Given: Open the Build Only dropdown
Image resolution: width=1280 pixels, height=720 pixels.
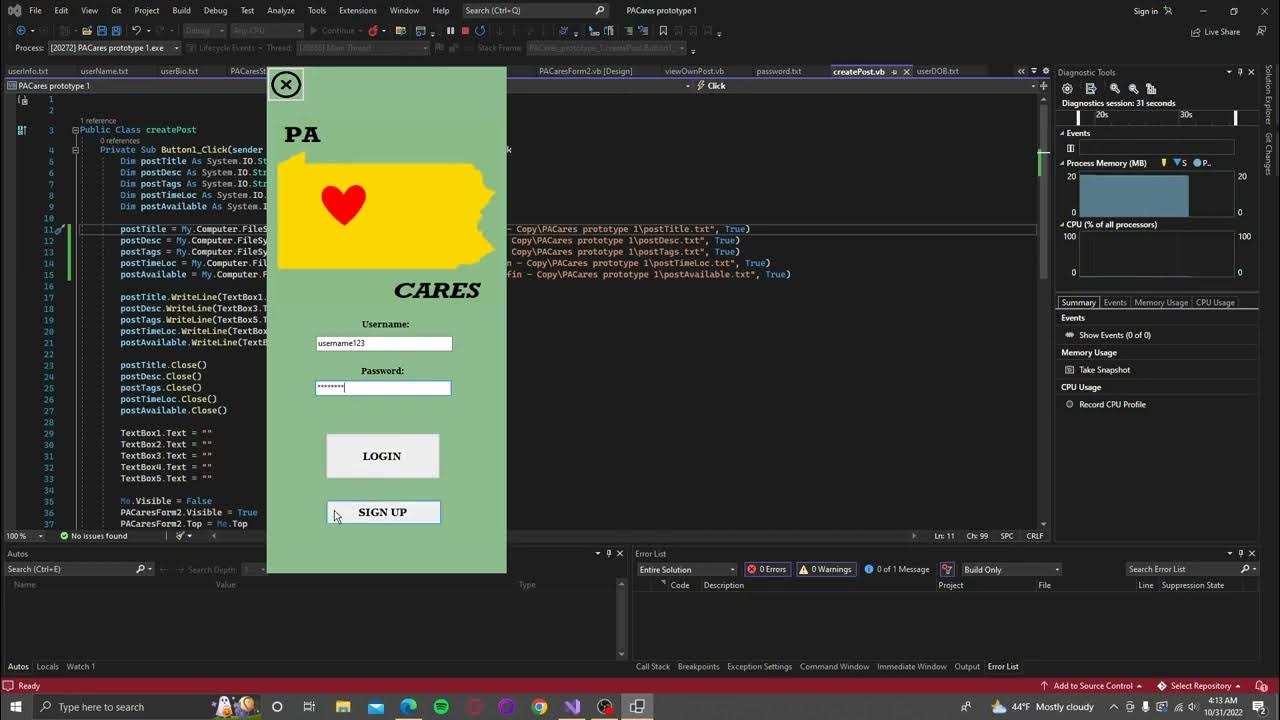Looking at the screenshot, I should (x=1011, y=569).
